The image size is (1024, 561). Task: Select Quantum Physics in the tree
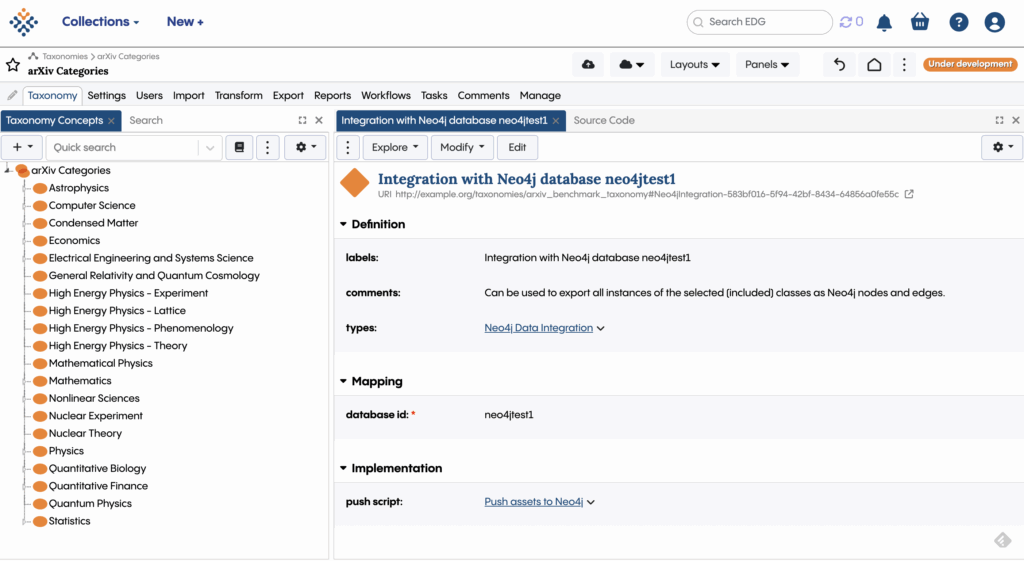tap(89, 504)
